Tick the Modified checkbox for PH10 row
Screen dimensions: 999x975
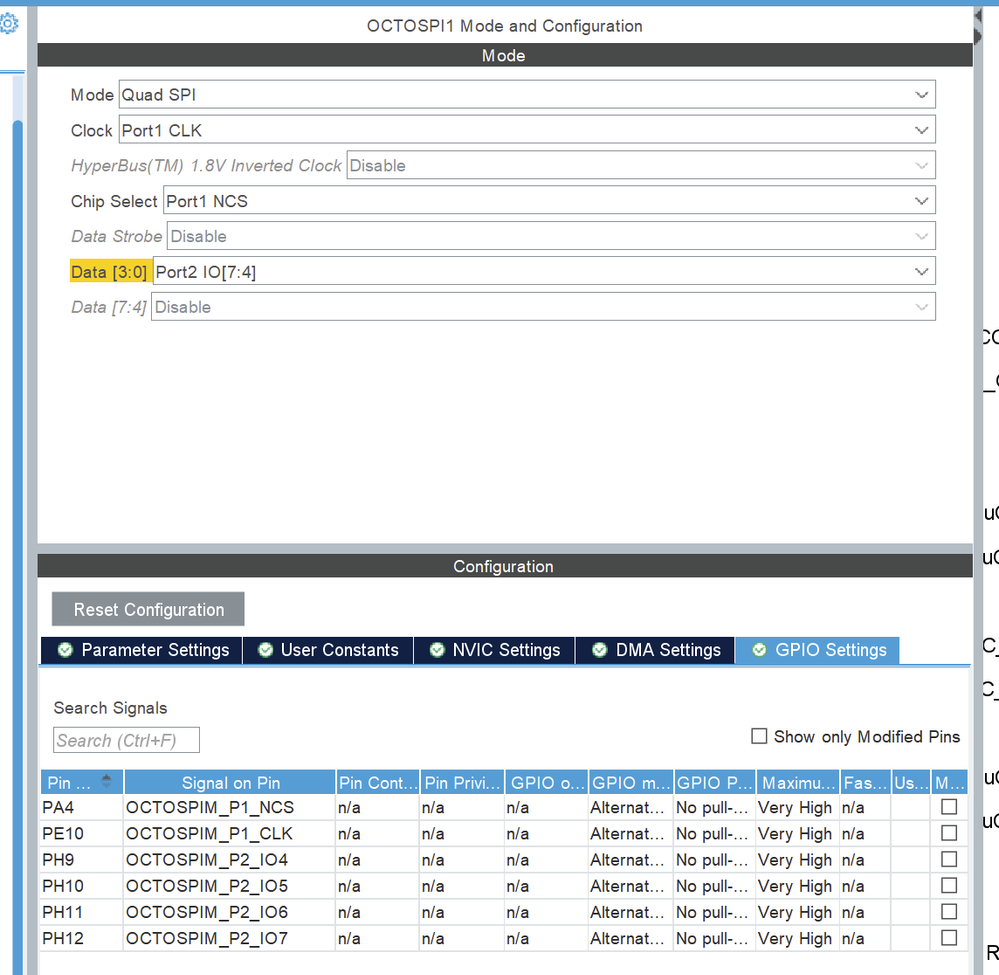(x=949, y=885)
